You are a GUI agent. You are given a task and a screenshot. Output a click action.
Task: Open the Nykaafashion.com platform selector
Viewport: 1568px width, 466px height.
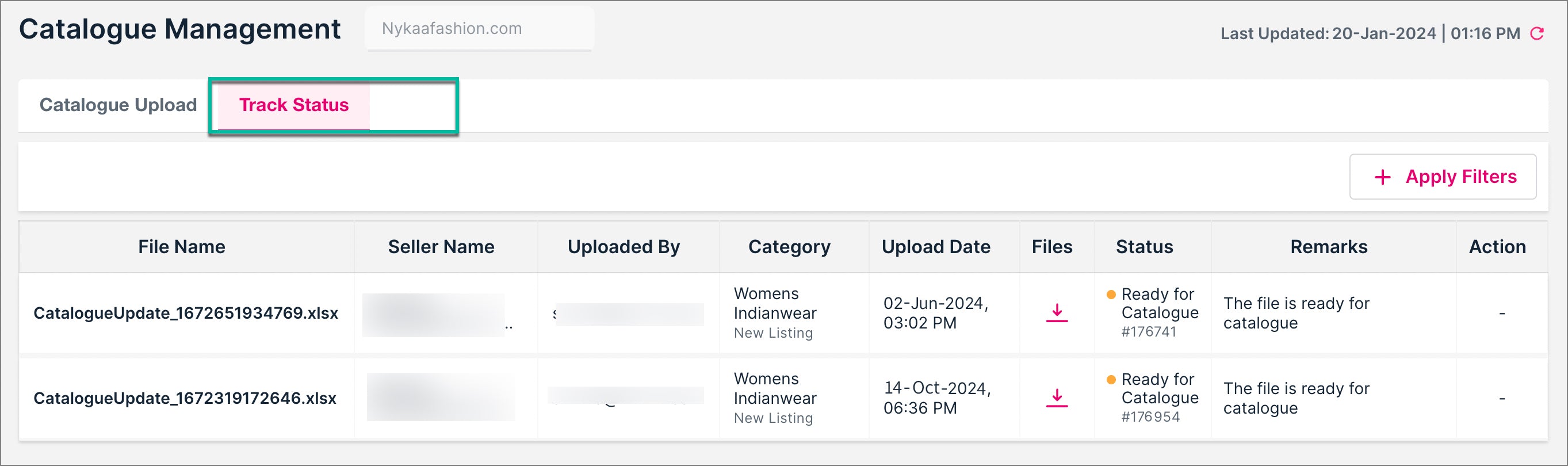(479, 29)
